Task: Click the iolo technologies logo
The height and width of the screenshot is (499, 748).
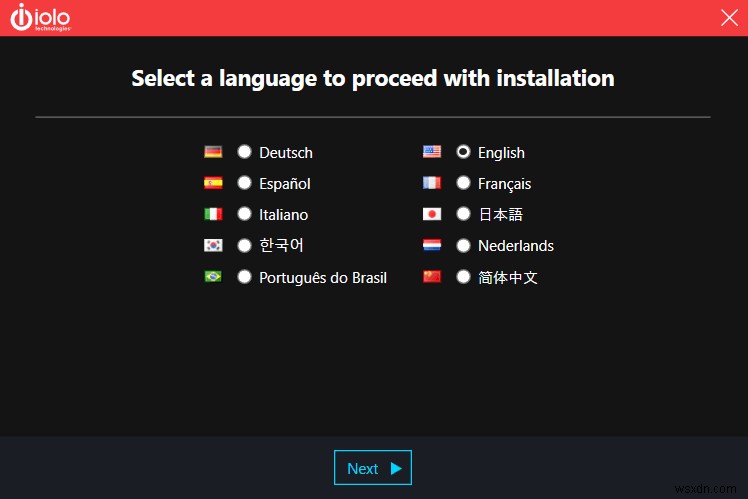Action: 41,18
